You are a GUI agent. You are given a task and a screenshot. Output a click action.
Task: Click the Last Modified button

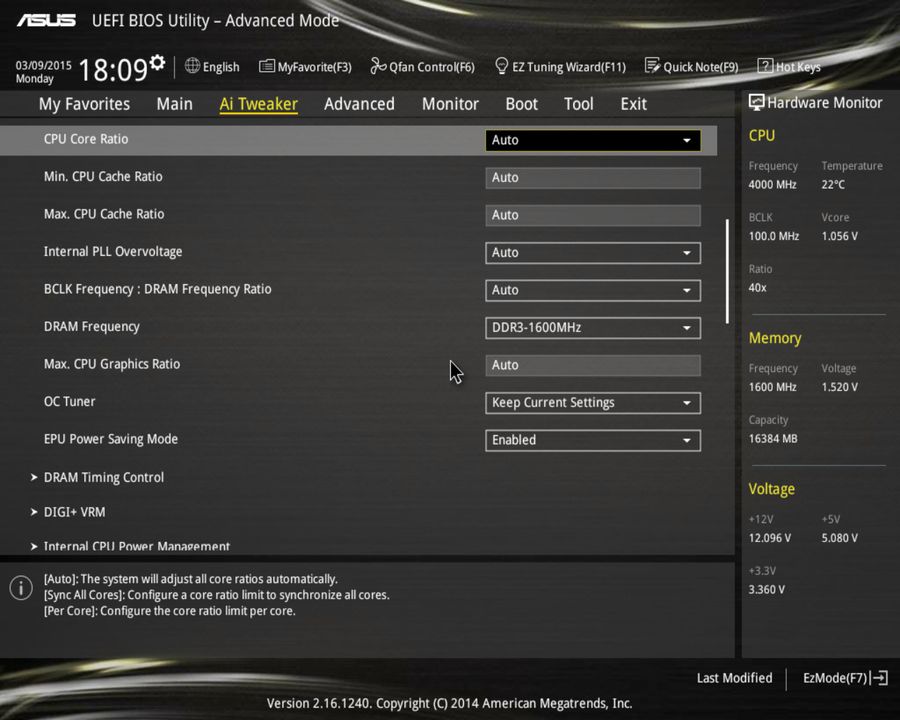734,678
